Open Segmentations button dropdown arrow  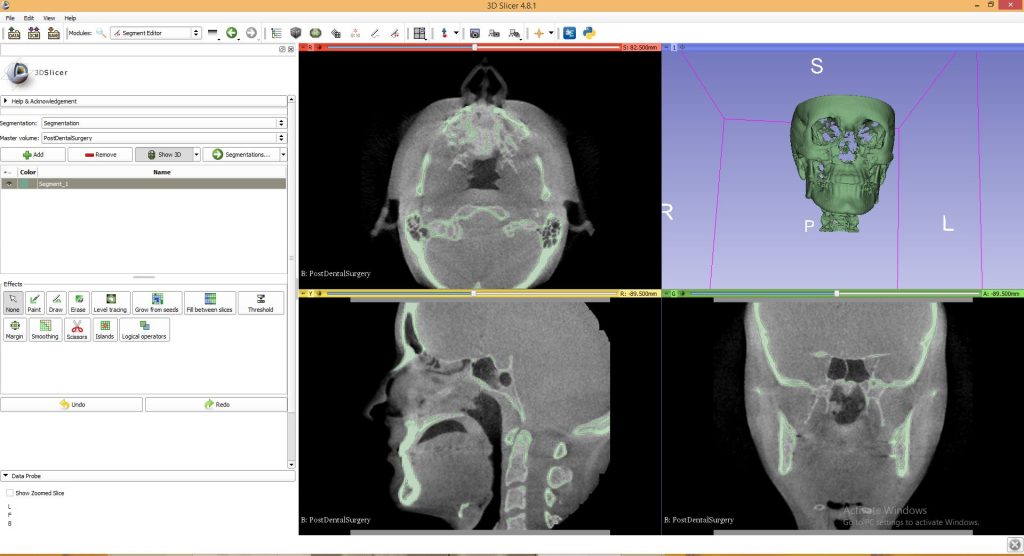283,155
